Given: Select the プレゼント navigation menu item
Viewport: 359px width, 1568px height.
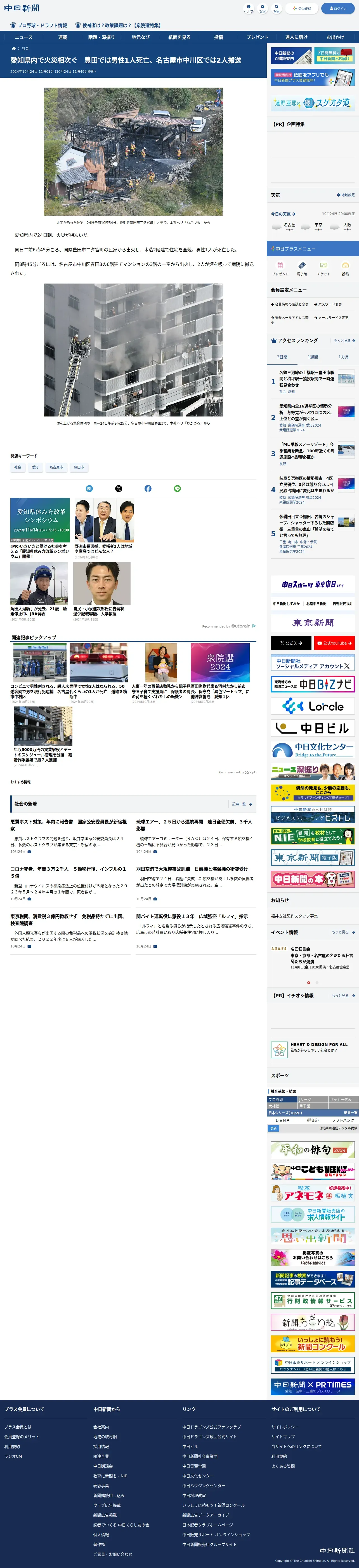Looking at the screenshot, I should (x=258, y=37).
